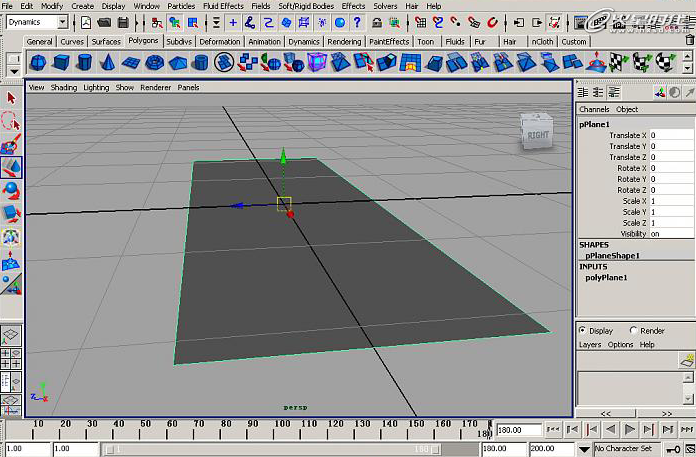Expand the polyPlane1 input node
Viewport: 696px width, 457px height.
pos(606,278)
